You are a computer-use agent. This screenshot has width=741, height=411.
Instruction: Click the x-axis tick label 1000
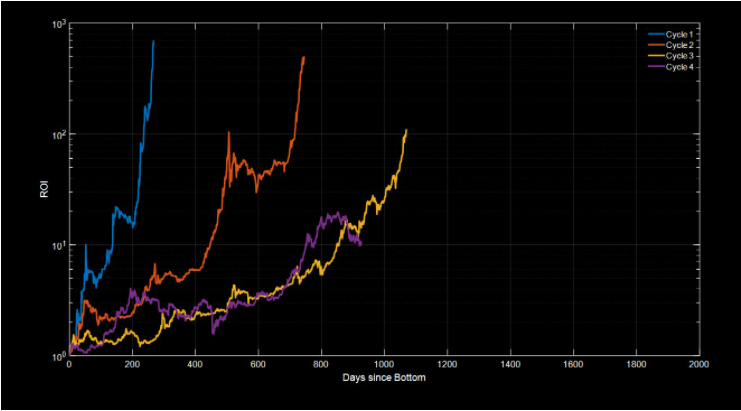384,364
